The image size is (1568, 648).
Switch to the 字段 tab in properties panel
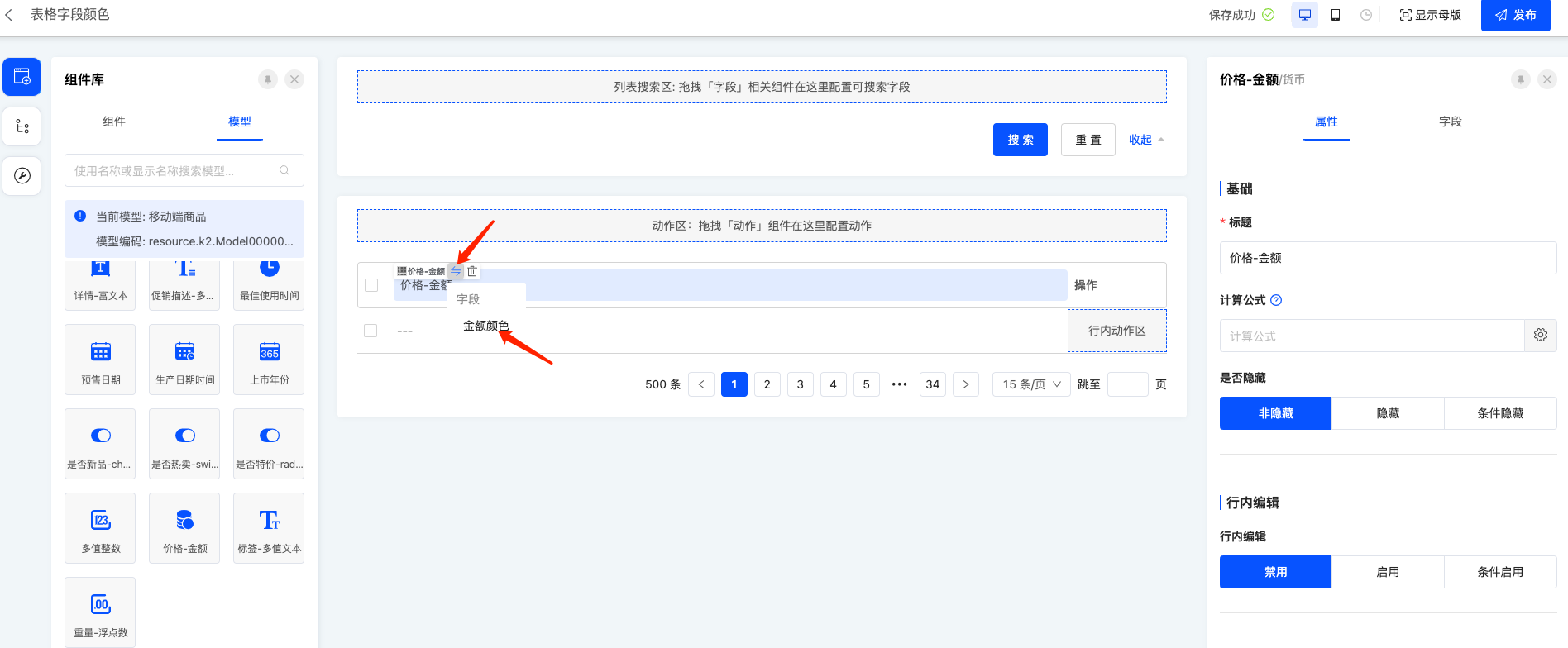[x=1451, y=121]
